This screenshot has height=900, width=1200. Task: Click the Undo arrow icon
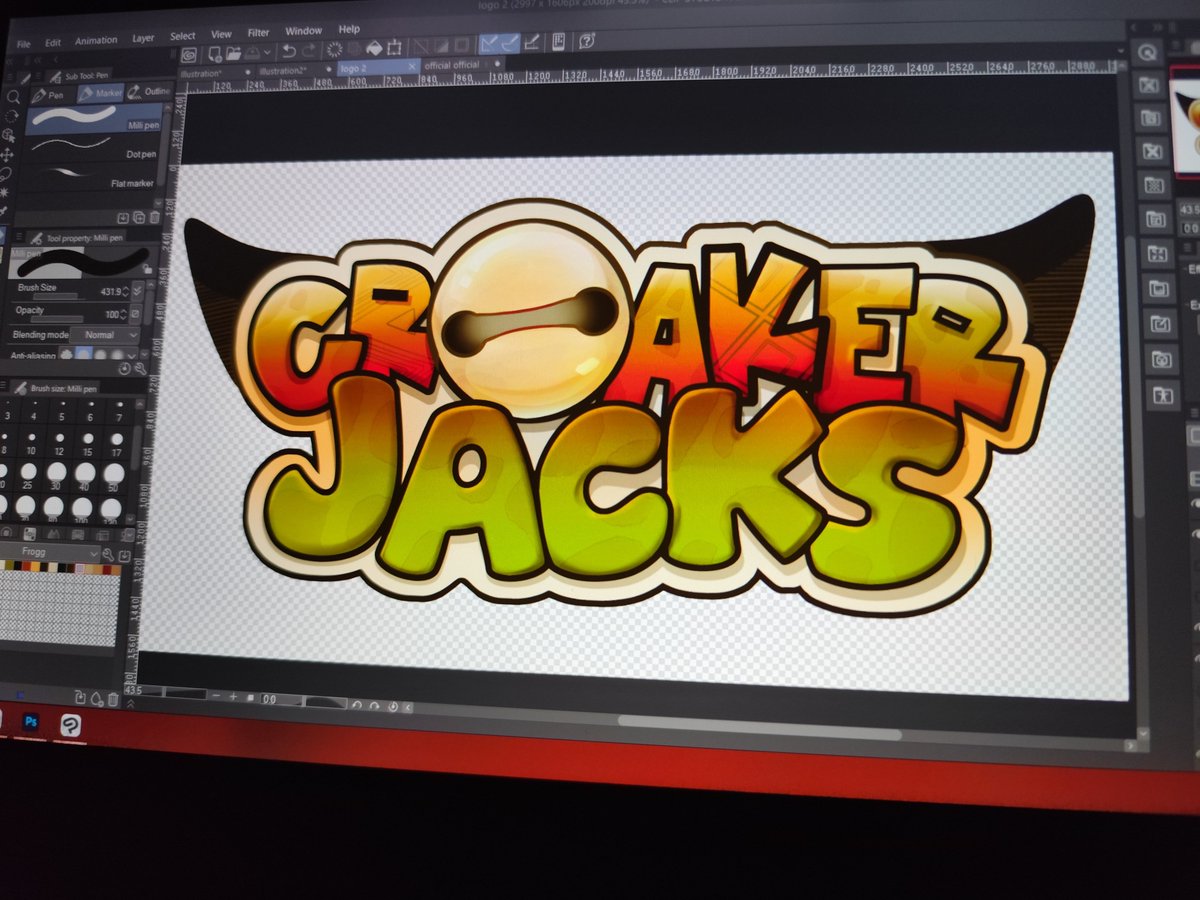(x=288, y=51)
